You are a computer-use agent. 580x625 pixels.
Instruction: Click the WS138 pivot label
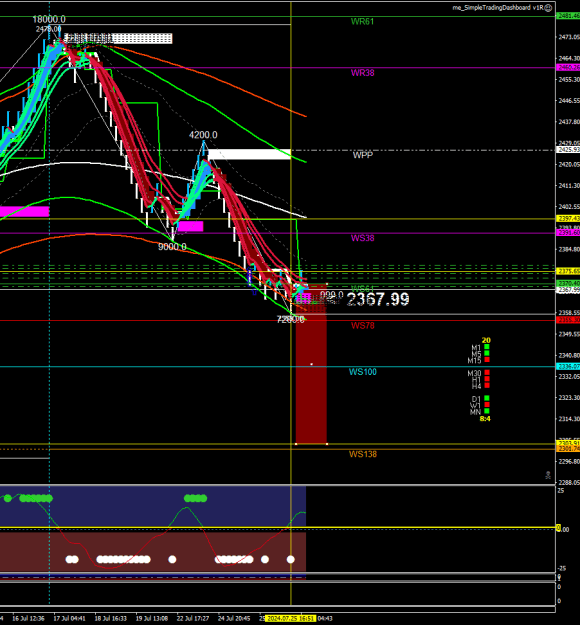(x=362, y=454)
